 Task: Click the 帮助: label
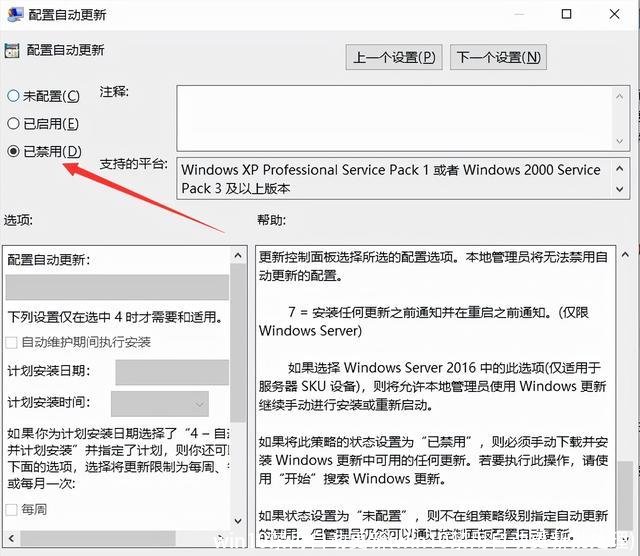point(271,220)
